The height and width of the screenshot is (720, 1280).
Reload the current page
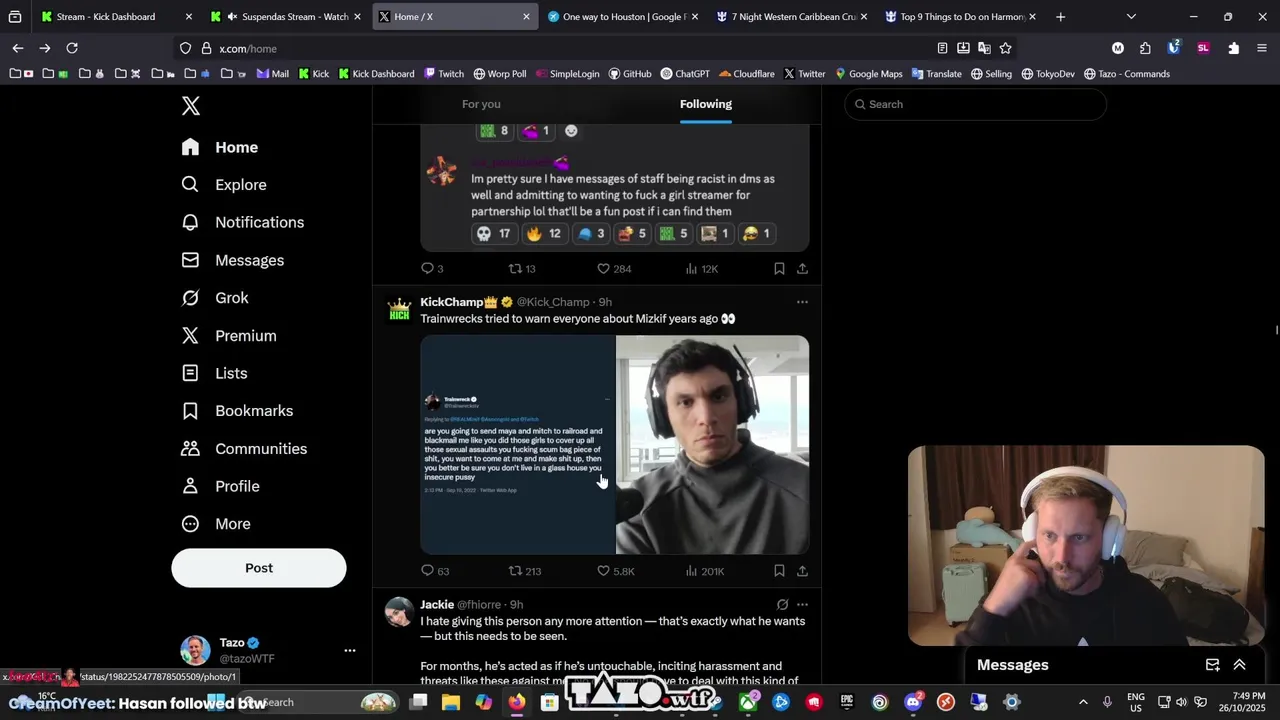(x=72, y=48)
